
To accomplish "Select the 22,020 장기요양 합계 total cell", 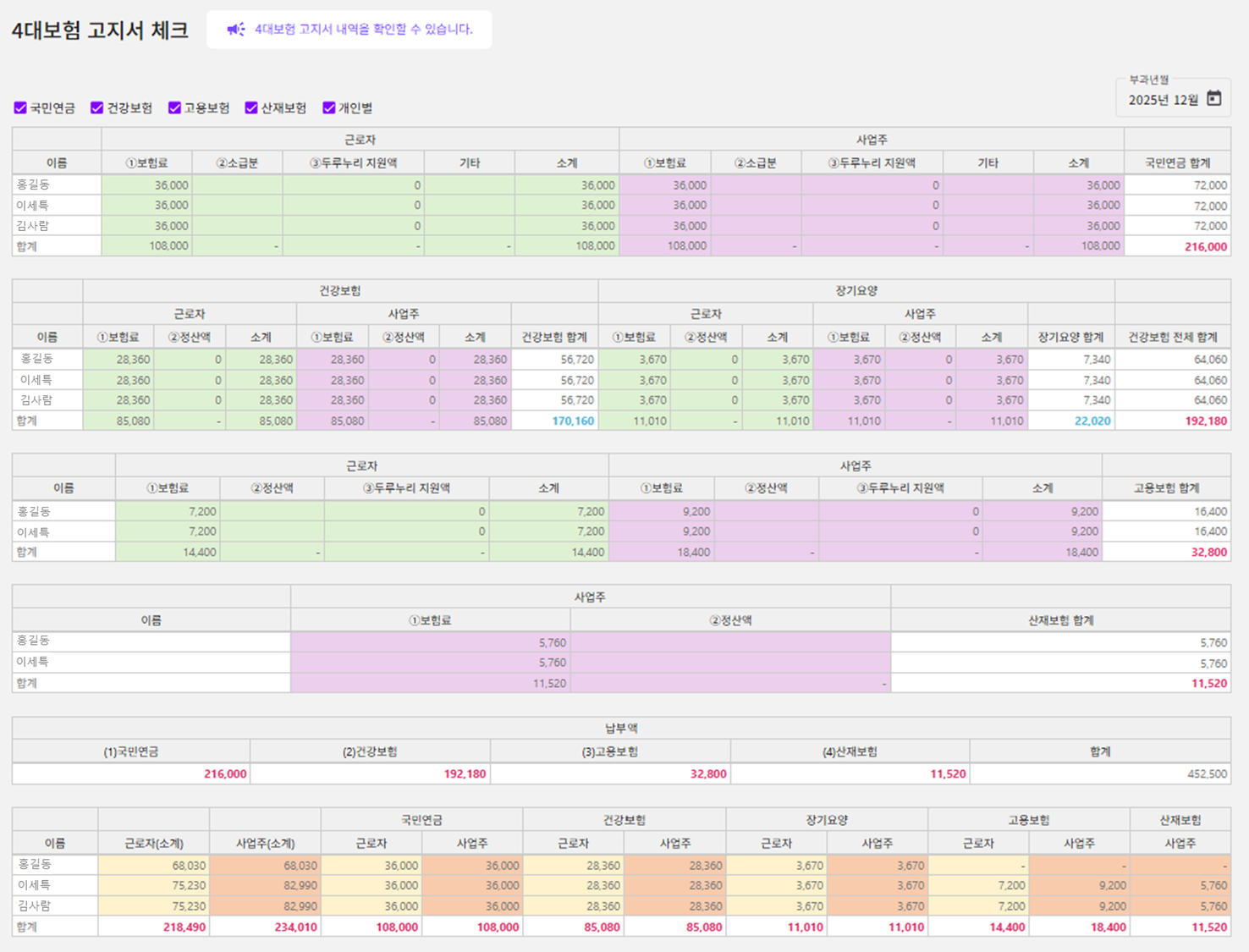I will (1092, 421).
